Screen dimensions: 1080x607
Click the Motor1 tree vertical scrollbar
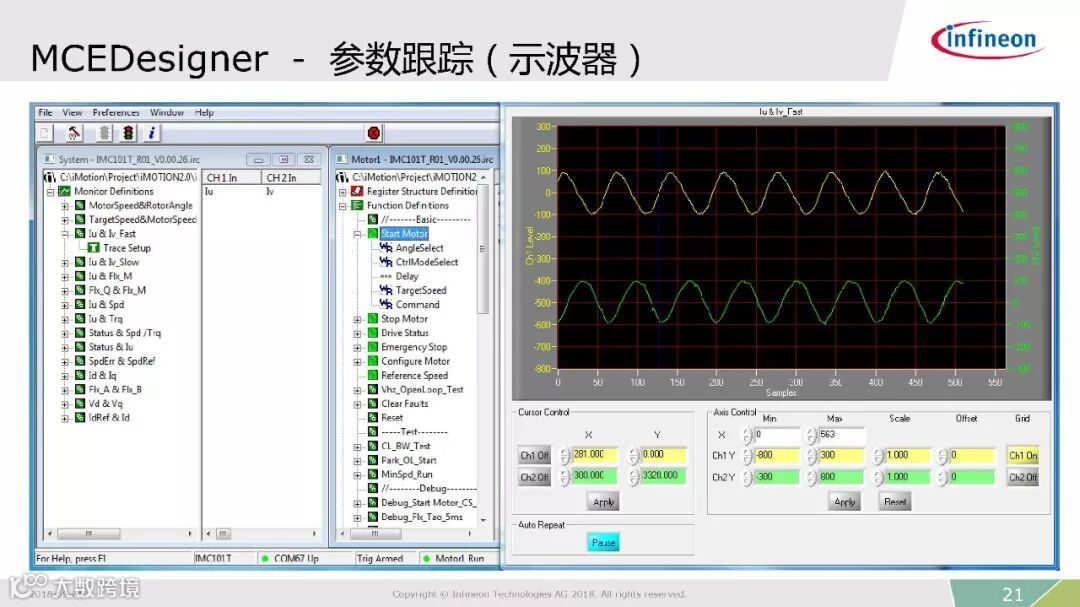[x=483, y=347]
